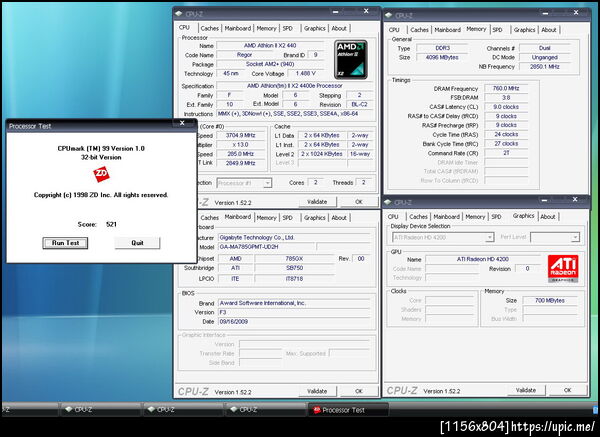Switch to Graphics tab in CPU window
Screen dimensions: 600x437
315,28
